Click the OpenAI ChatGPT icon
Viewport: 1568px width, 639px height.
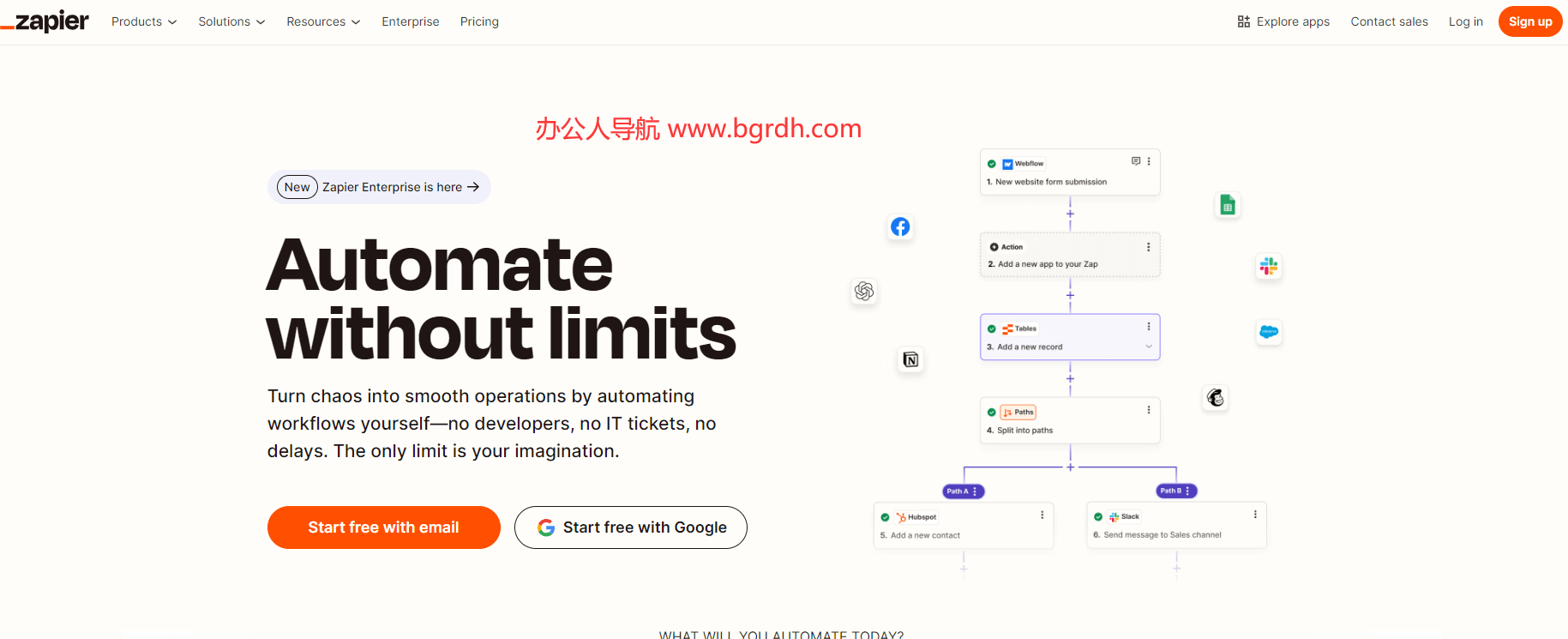[x=864, y=292]
